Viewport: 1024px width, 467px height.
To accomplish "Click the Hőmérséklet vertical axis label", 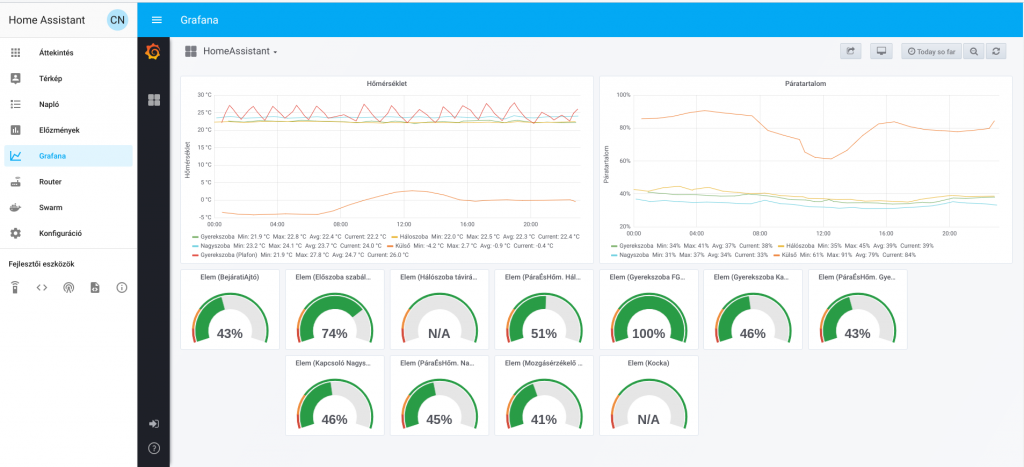I will (189, 159).
